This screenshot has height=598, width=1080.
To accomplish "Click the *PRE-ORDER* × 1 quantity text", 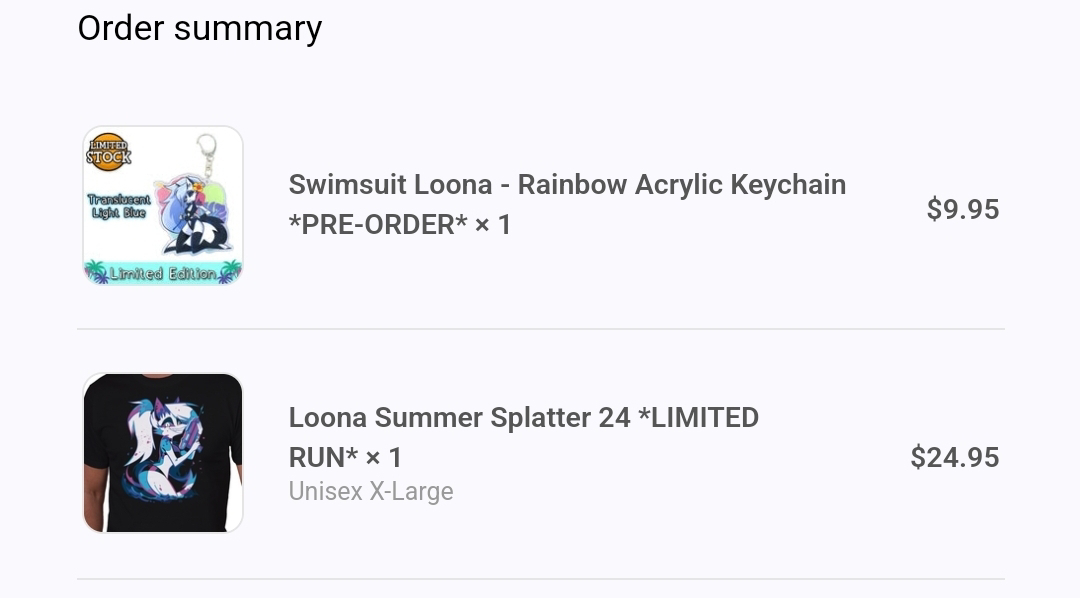I will pyautogui.click(x=400, y=225).
